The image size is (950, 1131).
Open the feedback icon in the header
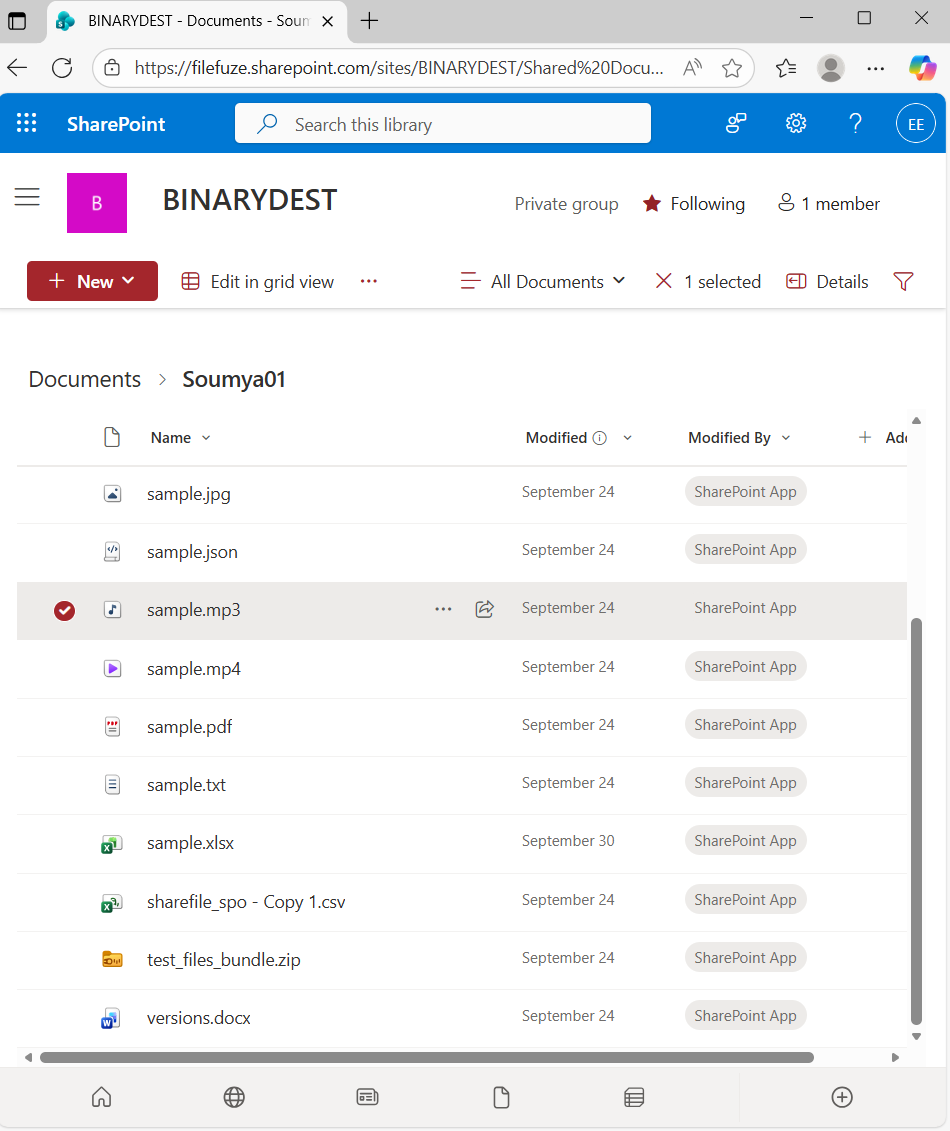coord(736,123)
